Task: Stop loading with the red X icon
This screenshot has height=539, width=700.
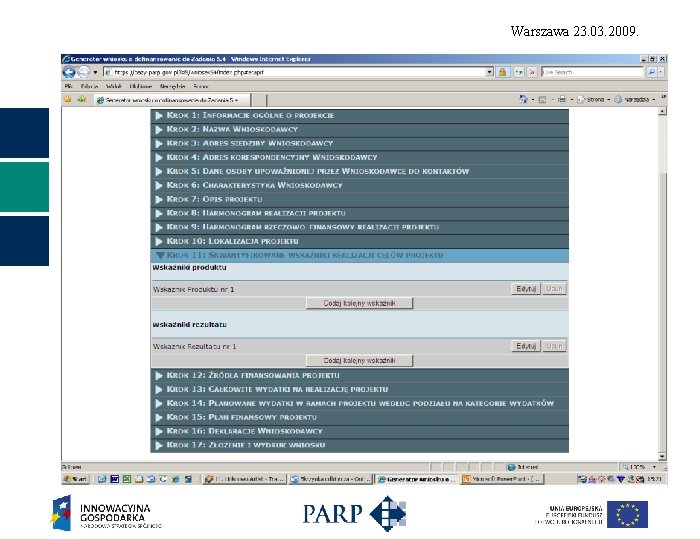Action: pos(532,72)
